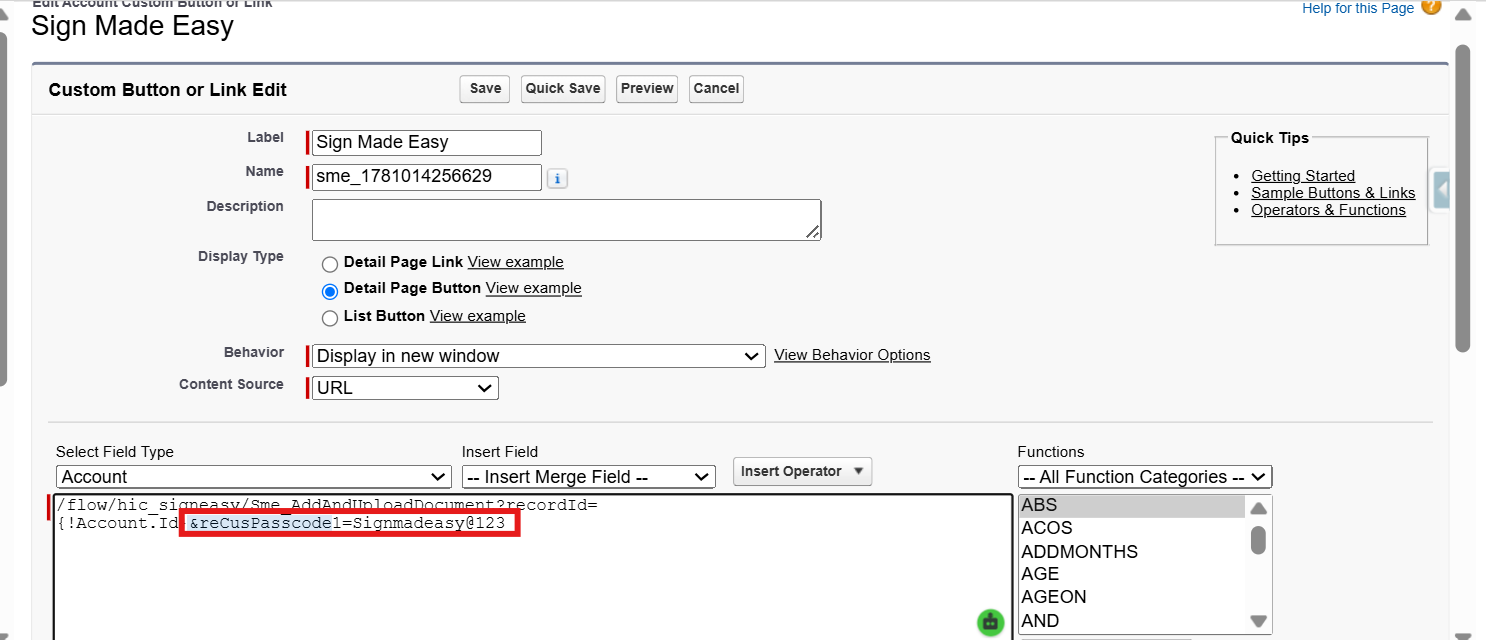
Task: Click functions list scroll up arrow
Action: pos(1258,508)
